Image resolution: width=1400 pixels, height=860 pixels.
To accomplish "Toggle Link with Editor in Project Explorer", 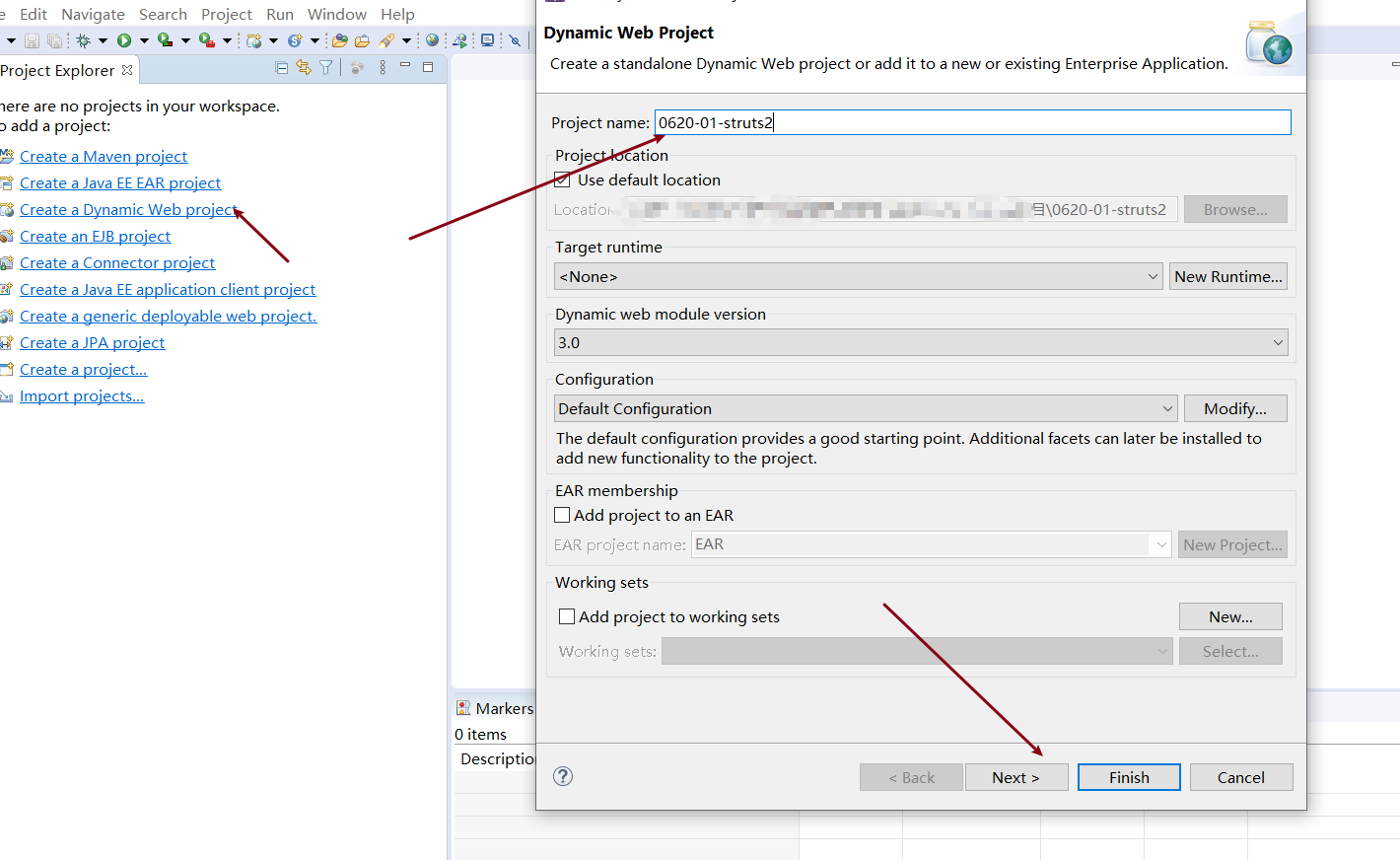I will [304, 67].
